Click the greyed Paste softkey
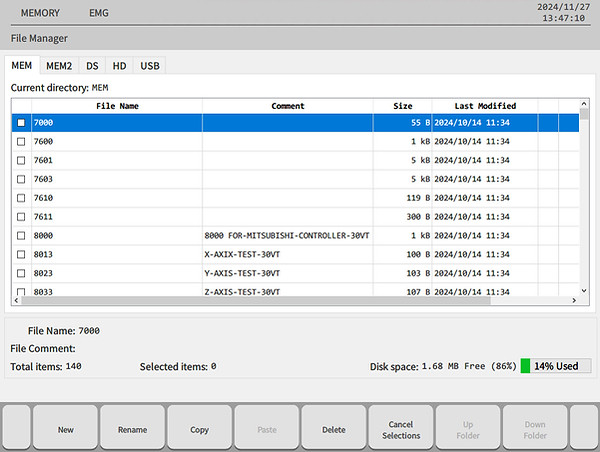The height and width of the screenshot is (452, 600). (267, 429)
